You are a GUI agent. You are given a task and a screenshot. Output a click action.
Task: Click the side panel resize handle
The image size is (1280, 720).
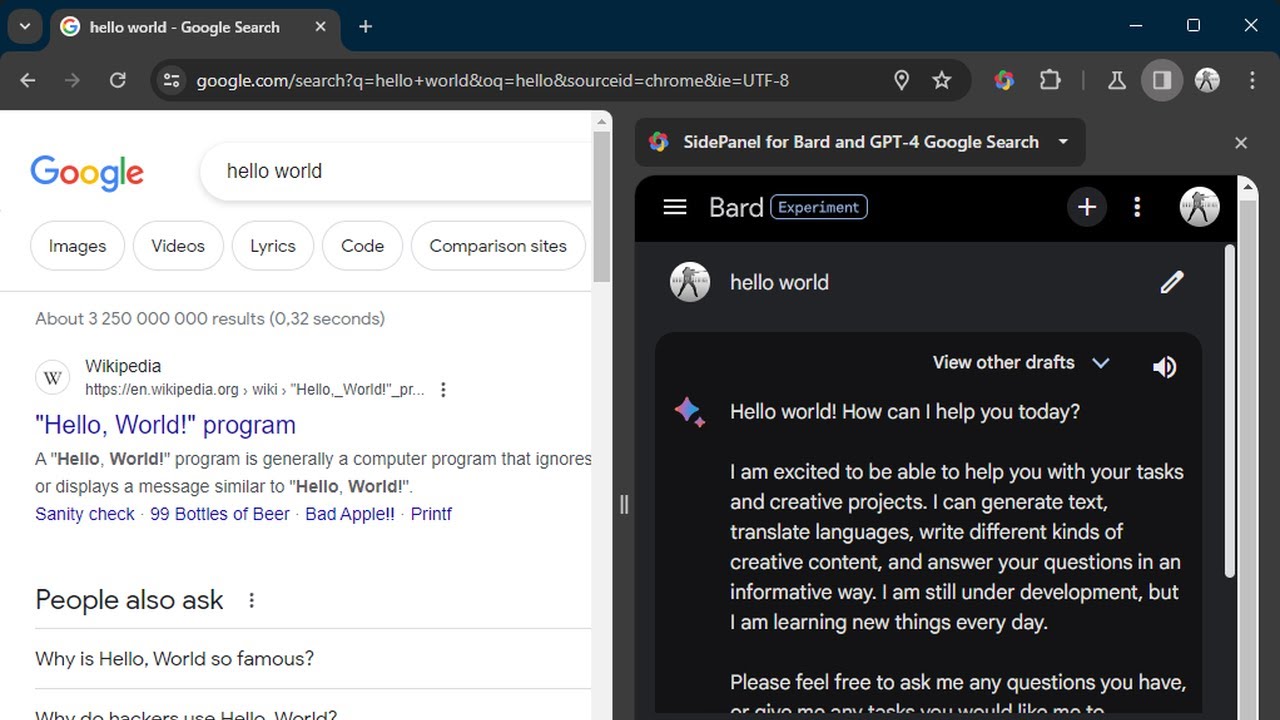pyautogui.click(x=624, y=504)
